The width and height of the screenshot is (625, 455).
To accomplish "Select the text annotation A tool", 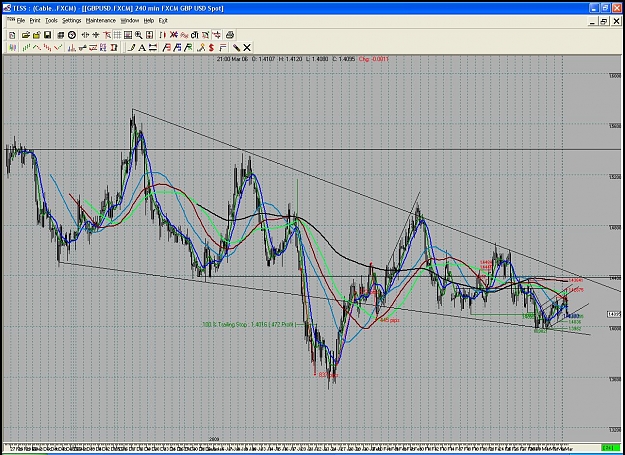I will [x=142, y=48].
